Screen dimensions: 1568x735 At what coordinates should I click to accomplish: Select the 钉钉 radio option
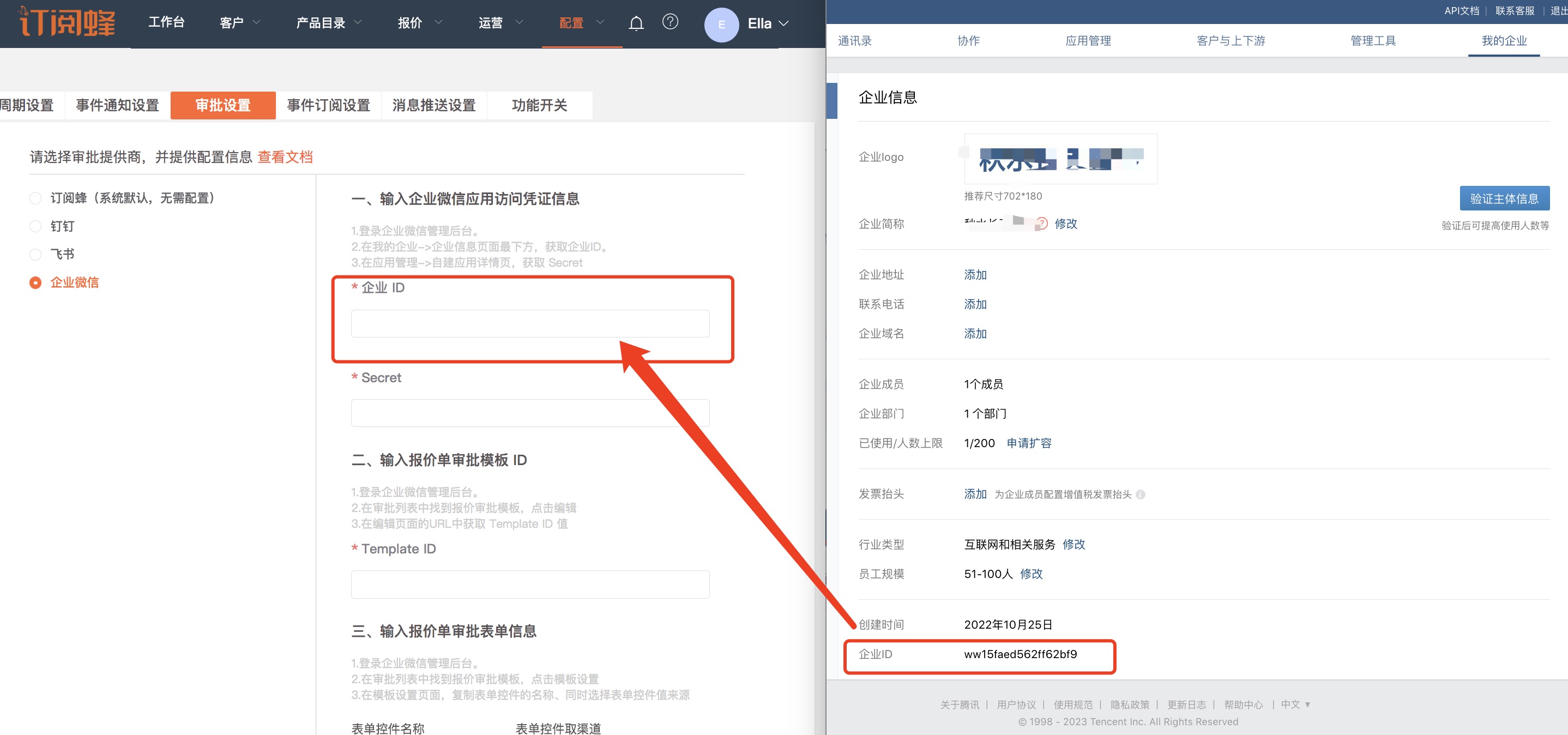(35, 226)
